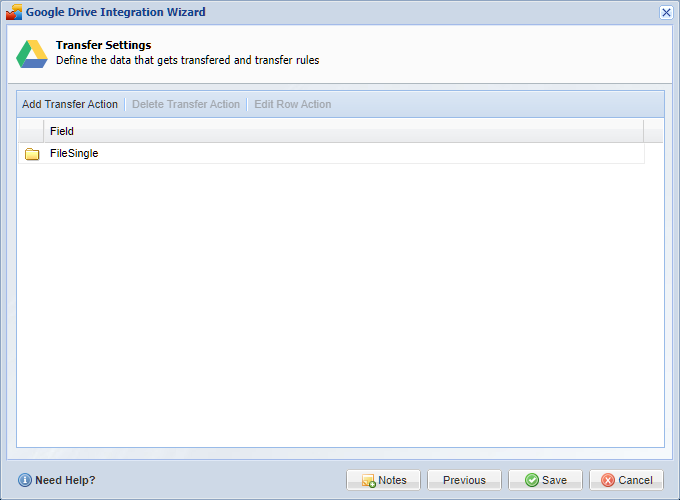The image size is (680, 500).
Task: Cancel the wizard via the Cancel label
Action: coord(635,480)
